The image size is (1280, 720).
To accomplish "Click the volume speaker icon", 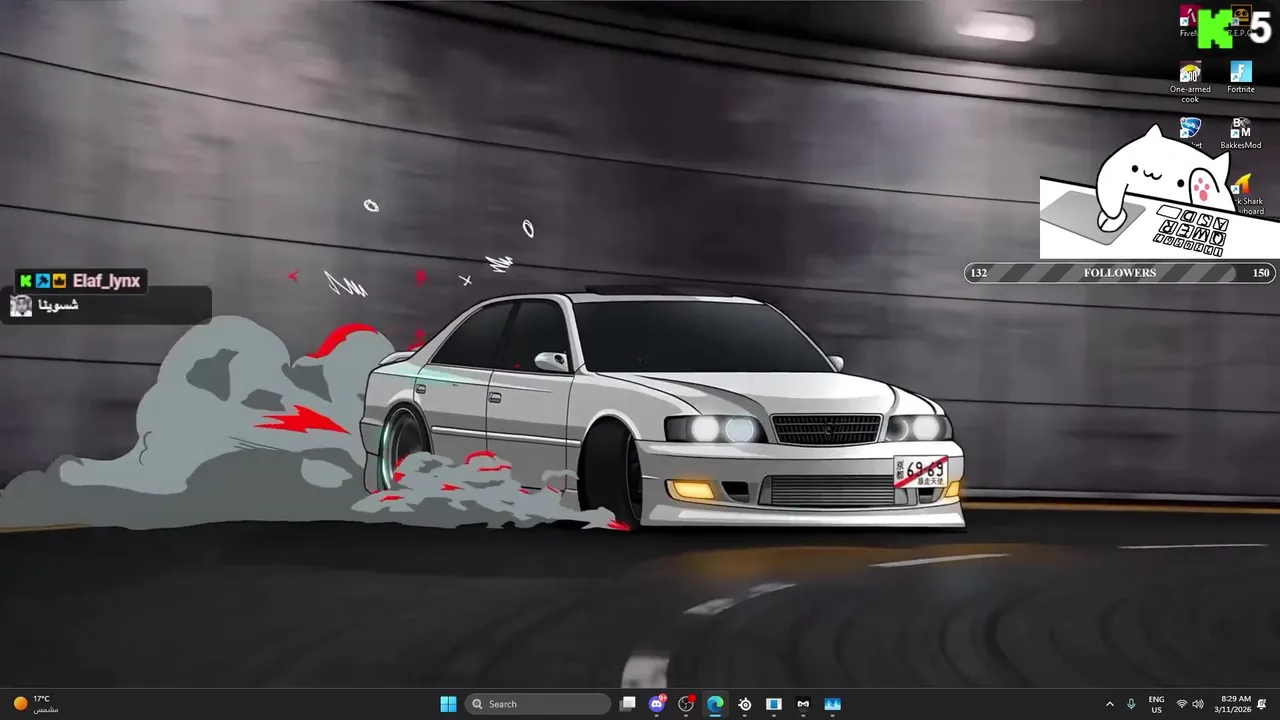I will pos(1198,704).
